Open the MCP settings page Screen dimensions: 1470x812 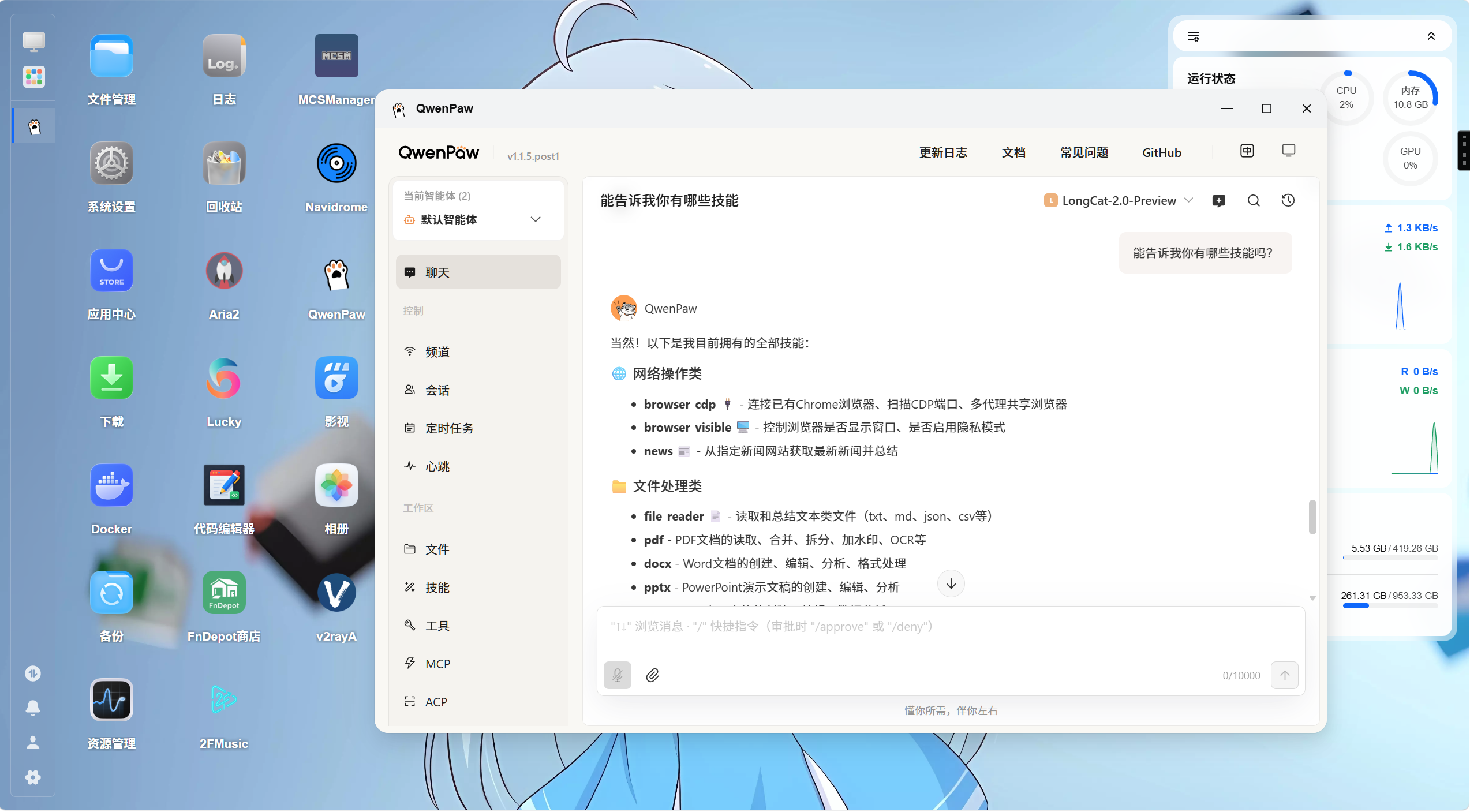pyautogui.click(x=478, y=664)
